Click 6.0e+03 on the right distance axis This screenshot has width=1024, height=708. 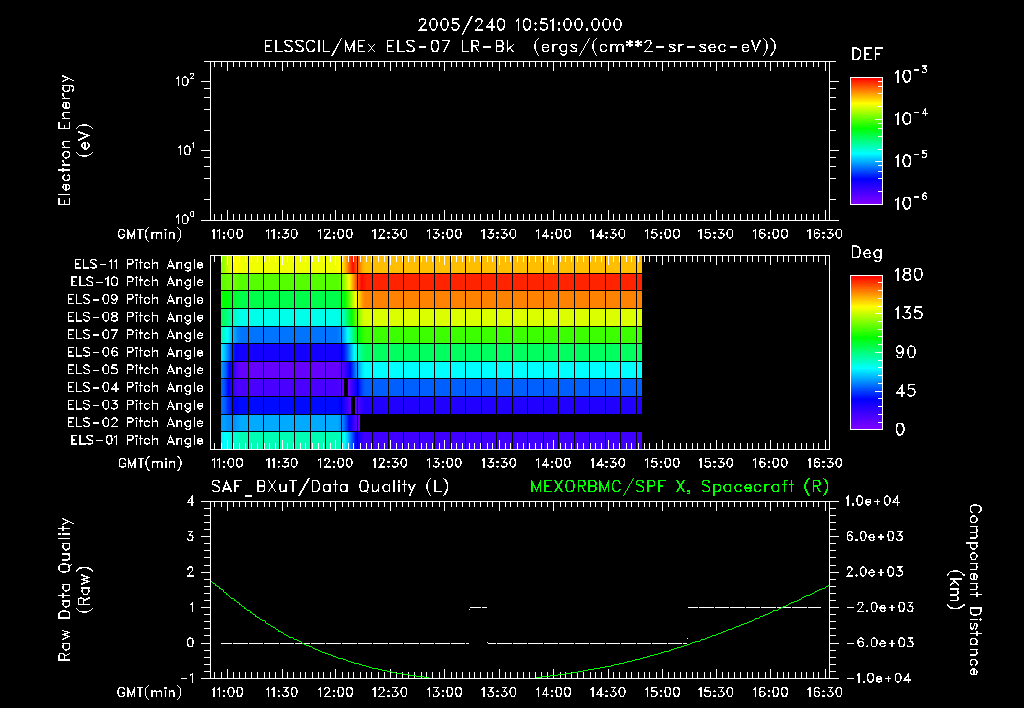pyautogui.click(x=875, y=536)
